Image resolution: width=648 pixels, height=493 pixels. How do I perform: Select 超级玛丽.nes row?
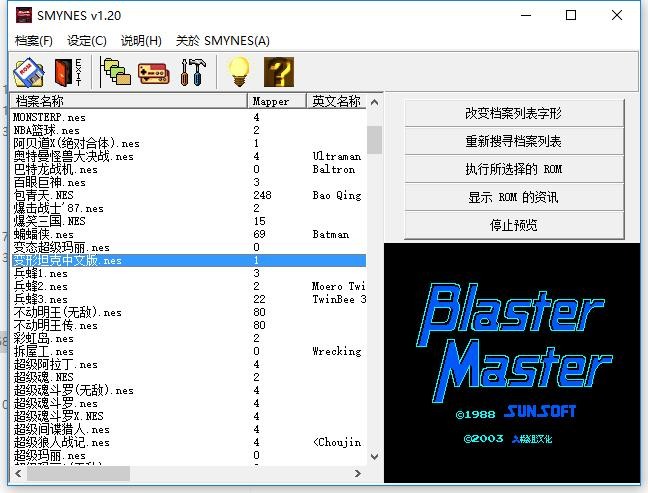[x=188, y=455]
